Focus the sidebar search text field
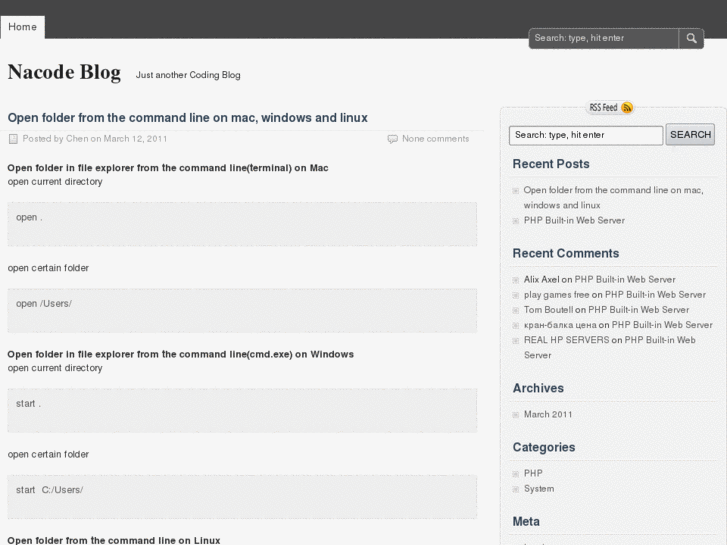The width and height of the screenshot is (727, 545). tap(585, 135)
